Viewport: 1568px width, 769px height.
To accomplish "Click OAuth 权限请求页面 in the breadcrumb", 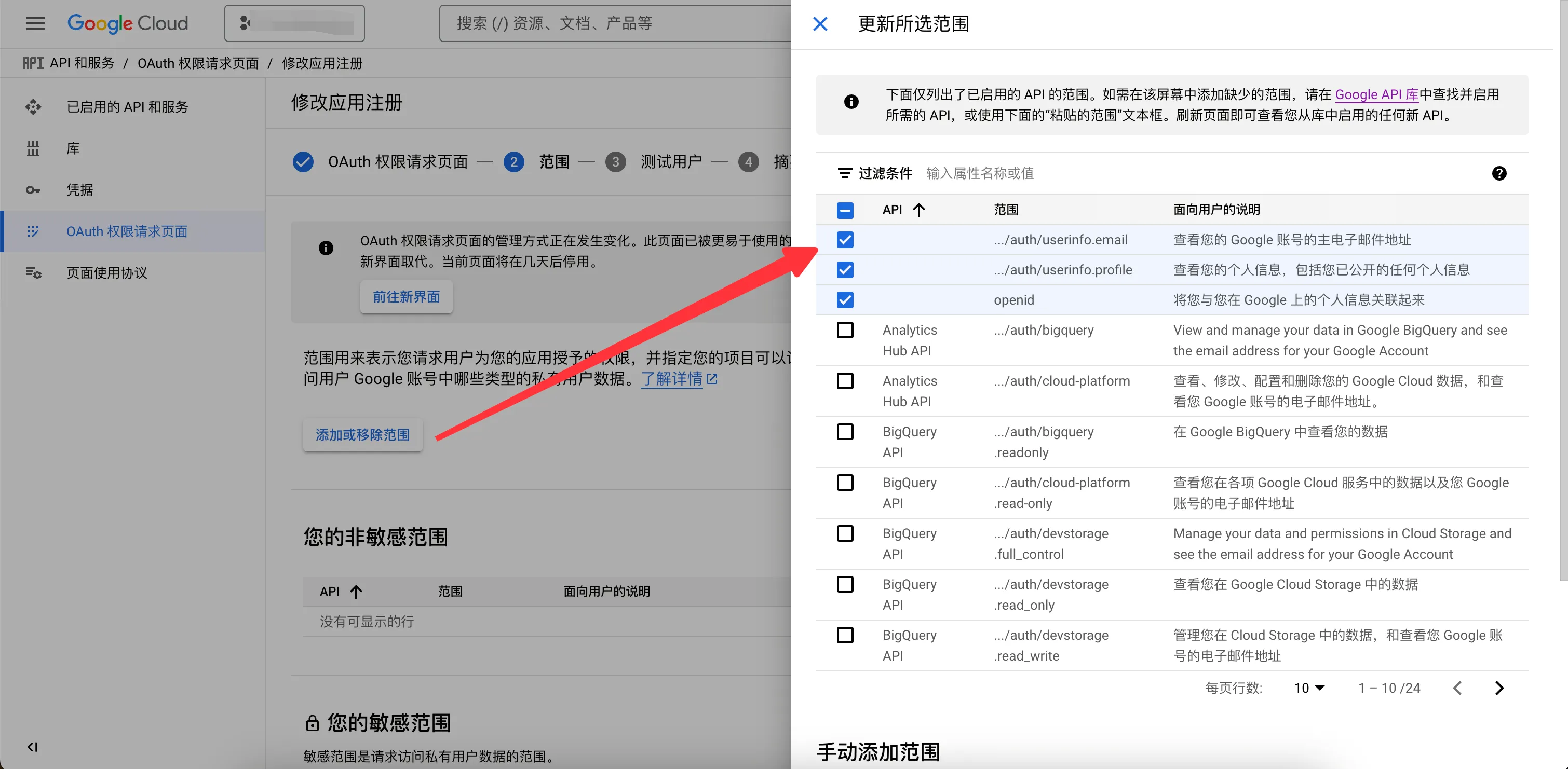I will click(x=198, y=63).
